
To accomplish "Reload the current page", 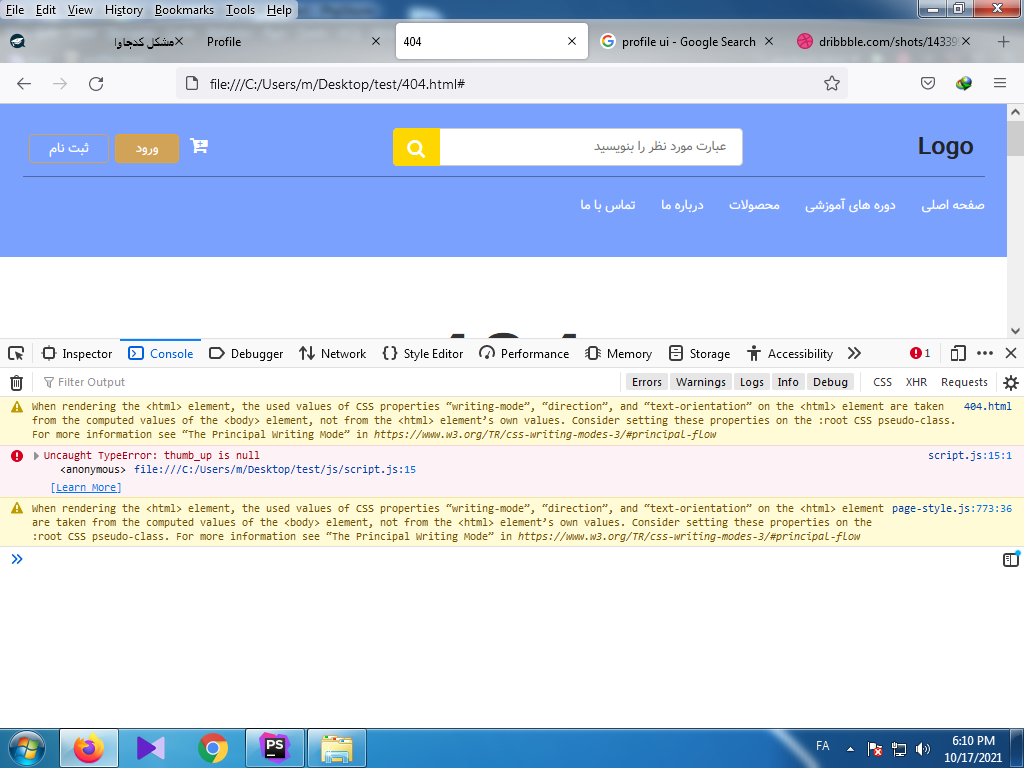I will [96, 84].
